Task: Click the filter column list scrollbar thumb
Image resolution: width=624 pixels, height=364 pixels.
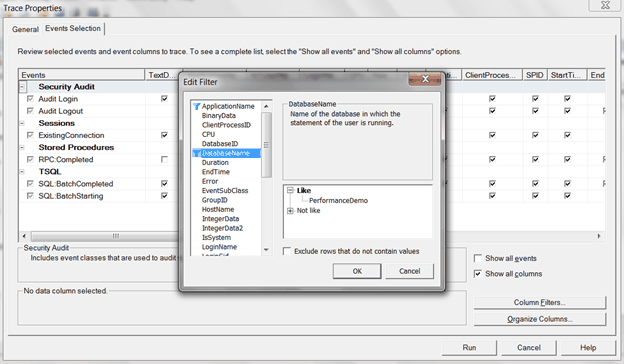Action: [x=266, y=145]
